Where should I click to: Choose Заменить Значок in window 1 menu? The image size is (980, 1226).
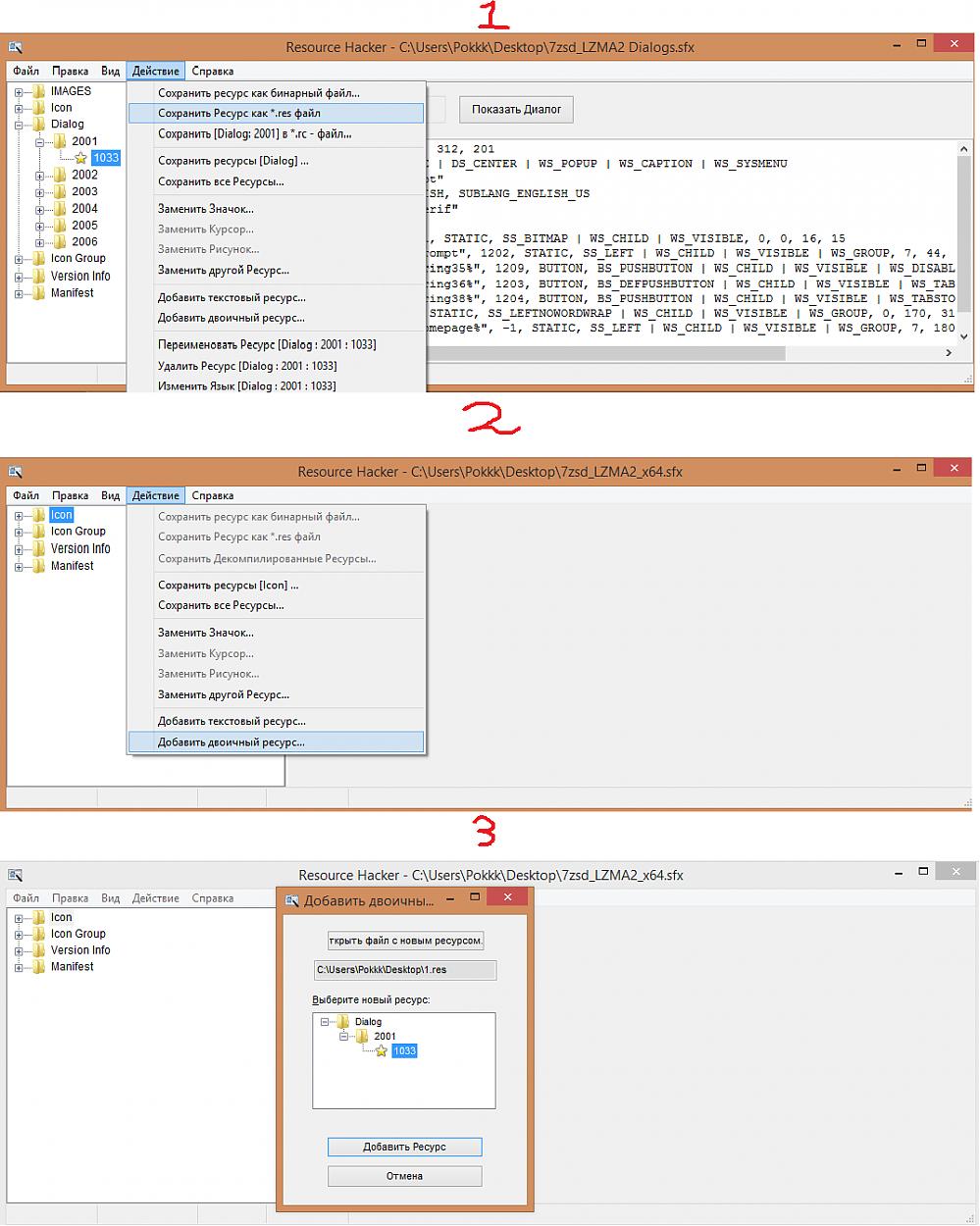(276, 209)
